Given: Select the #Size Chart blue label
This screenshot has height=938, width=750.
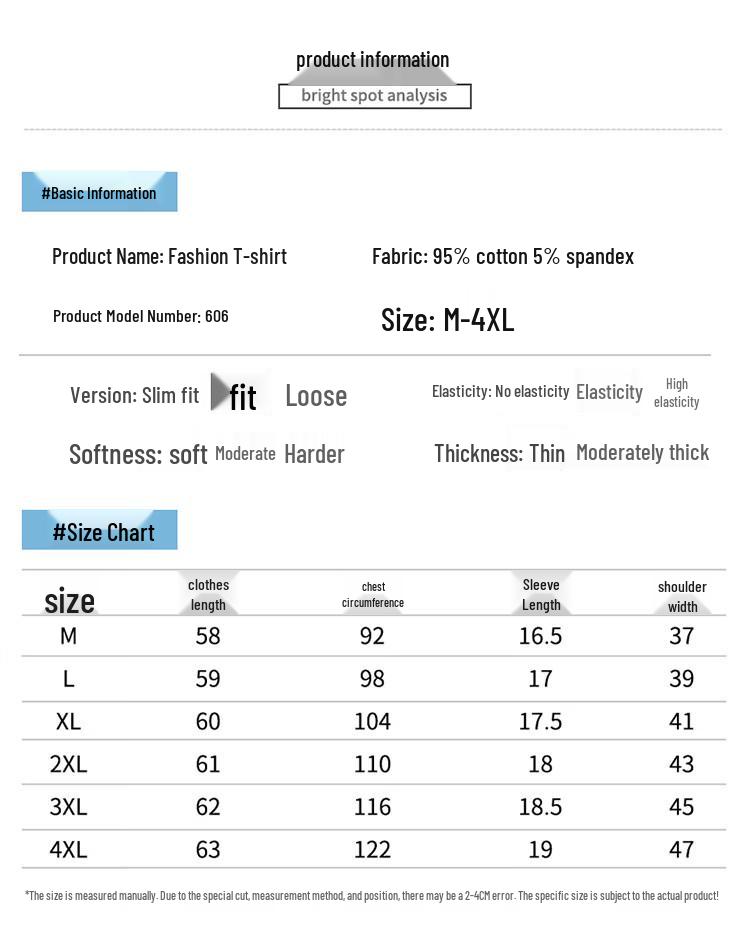Looking at the screenshot, I should click(x=99, y=530).
